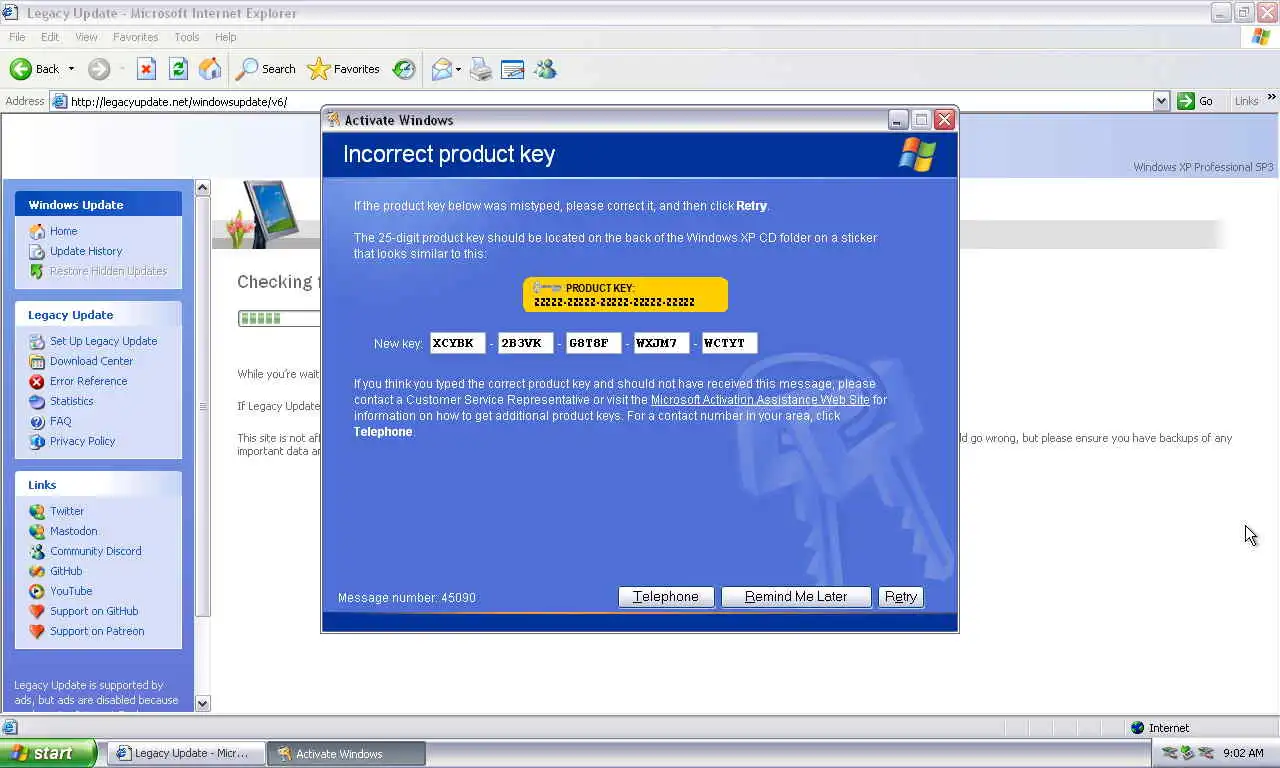Click the Forward arrow icon
The height and width of the screenshot is (768, 1280).
pyautogui.click(x=98, y=69)
